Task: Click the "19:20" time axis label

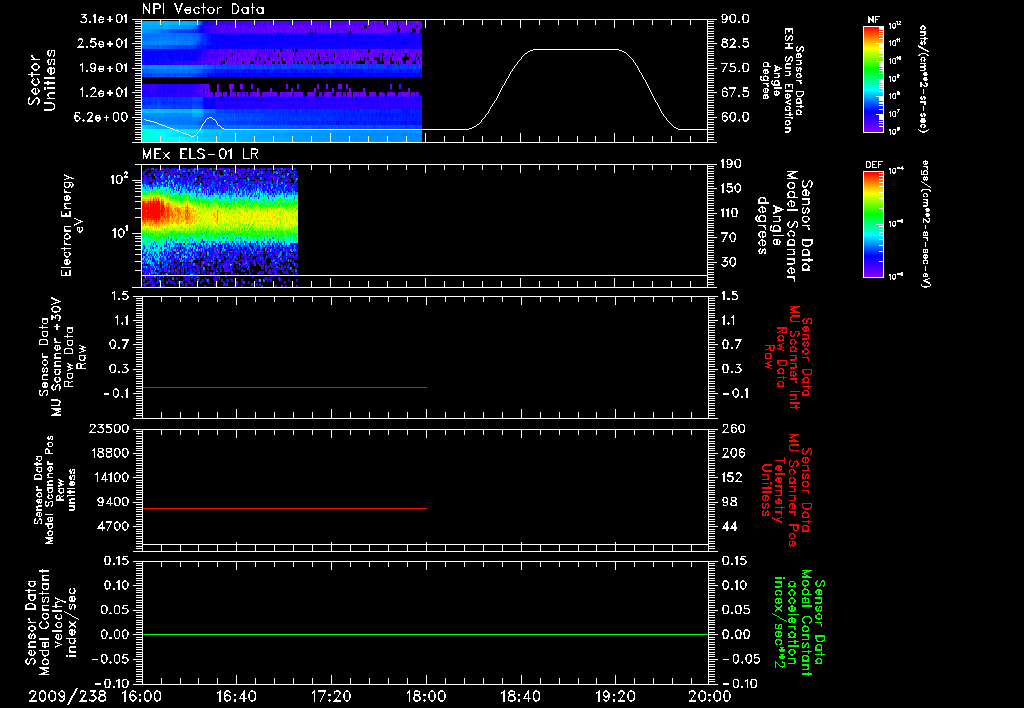Action: [x=615, y=697]
